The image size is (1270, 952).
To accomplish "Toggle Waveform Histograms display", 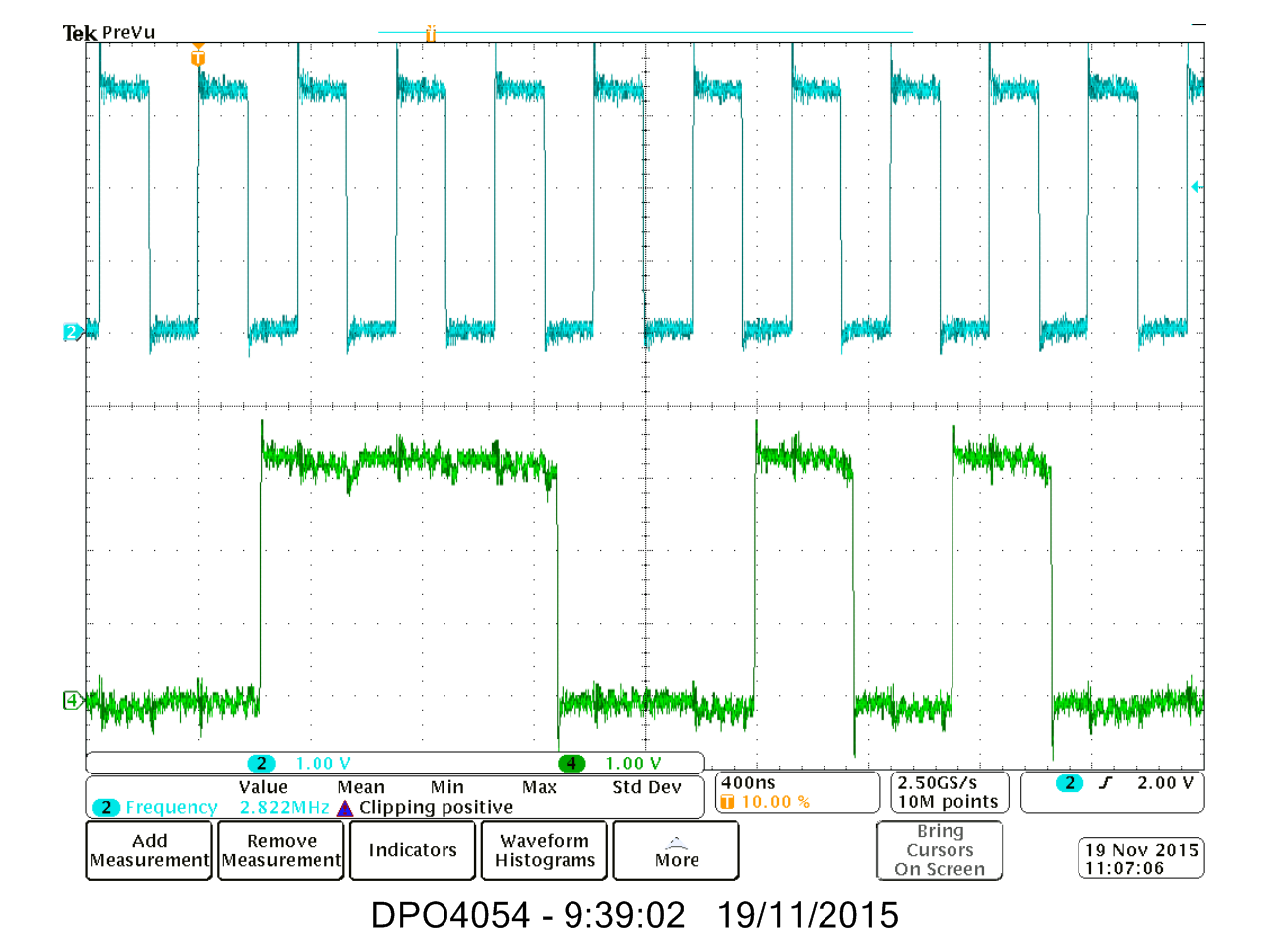I will (544, 850).
